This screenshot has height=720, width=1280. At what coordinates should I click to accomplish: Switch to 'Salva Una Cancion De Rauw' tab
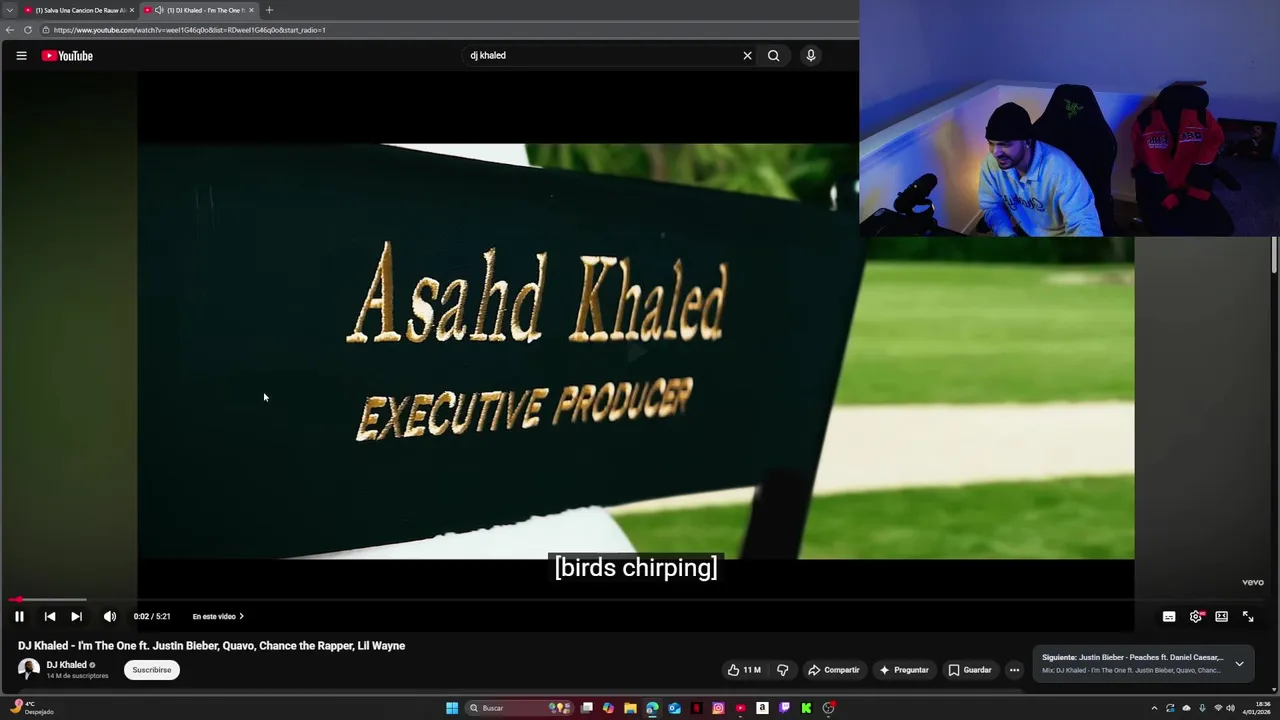pyautogui.click(x=79, y=10)
